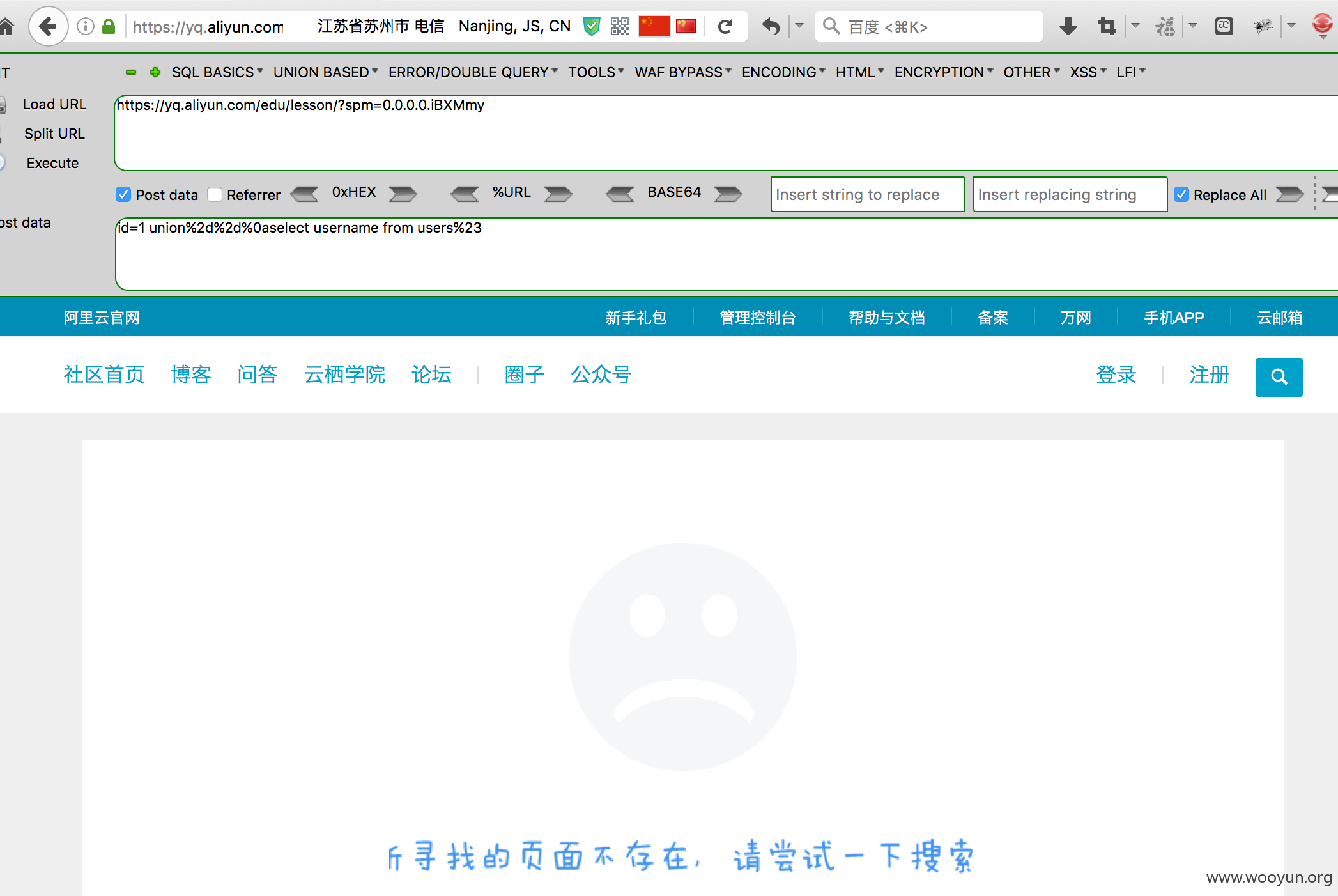Remove HackBar row with green minus
The image size is (1338, 896).
point(131,72)
